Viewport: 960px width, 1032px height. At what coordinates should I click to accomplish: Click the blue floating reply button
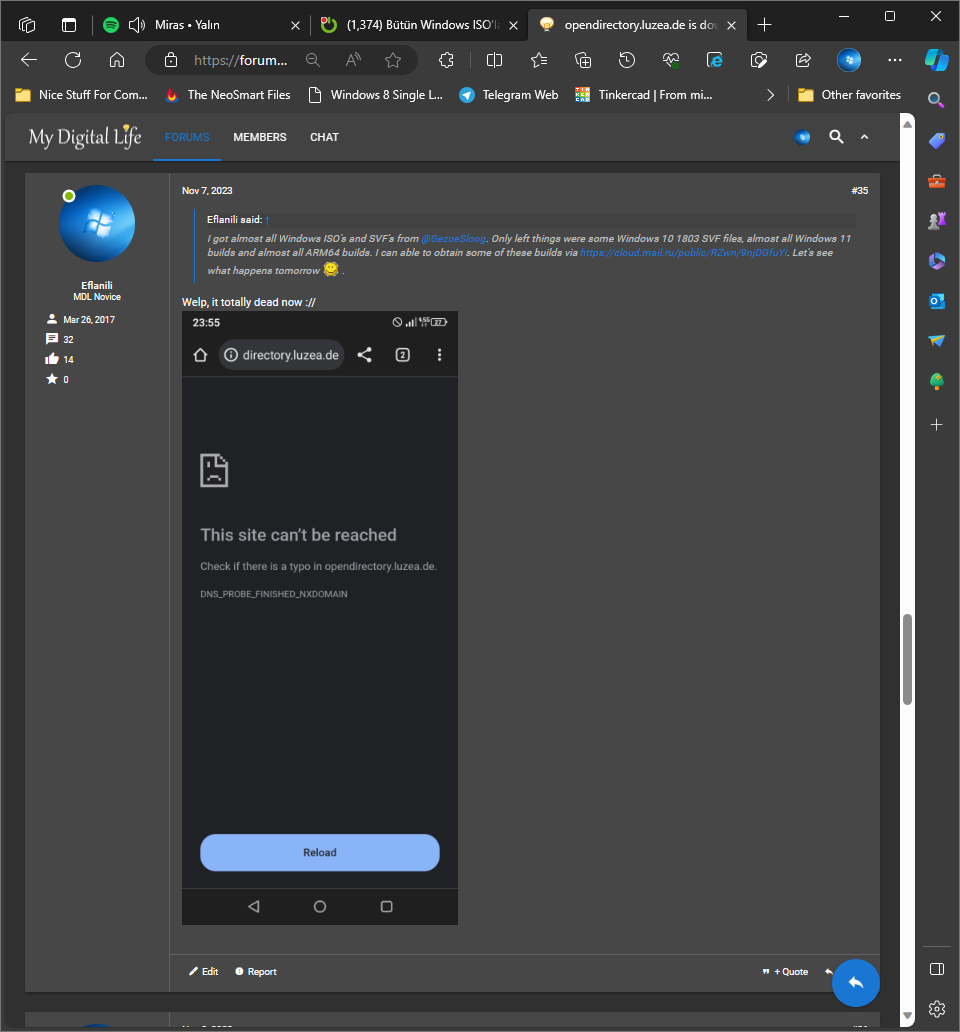855,983
